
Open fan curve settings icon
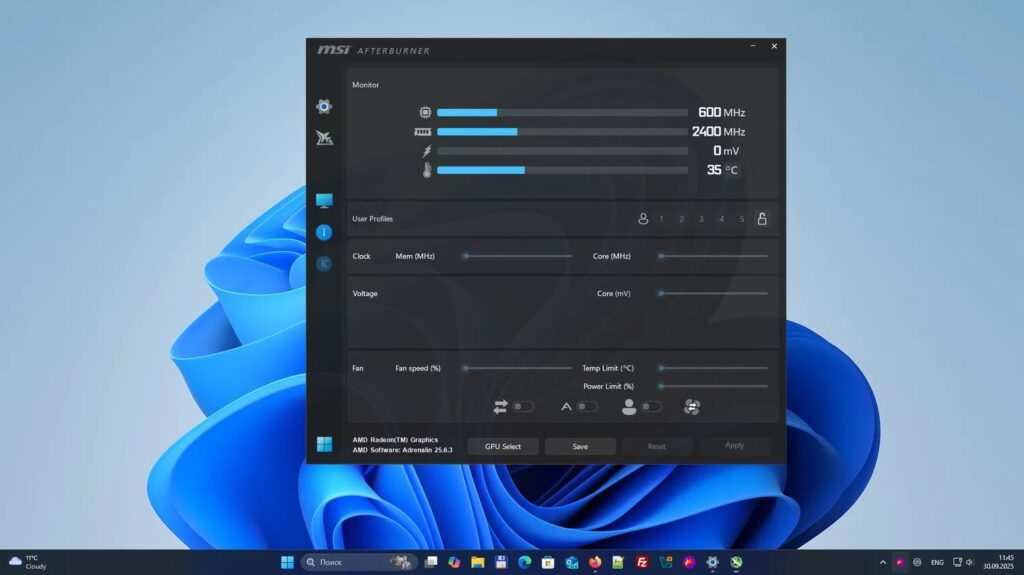coord(692,407)
